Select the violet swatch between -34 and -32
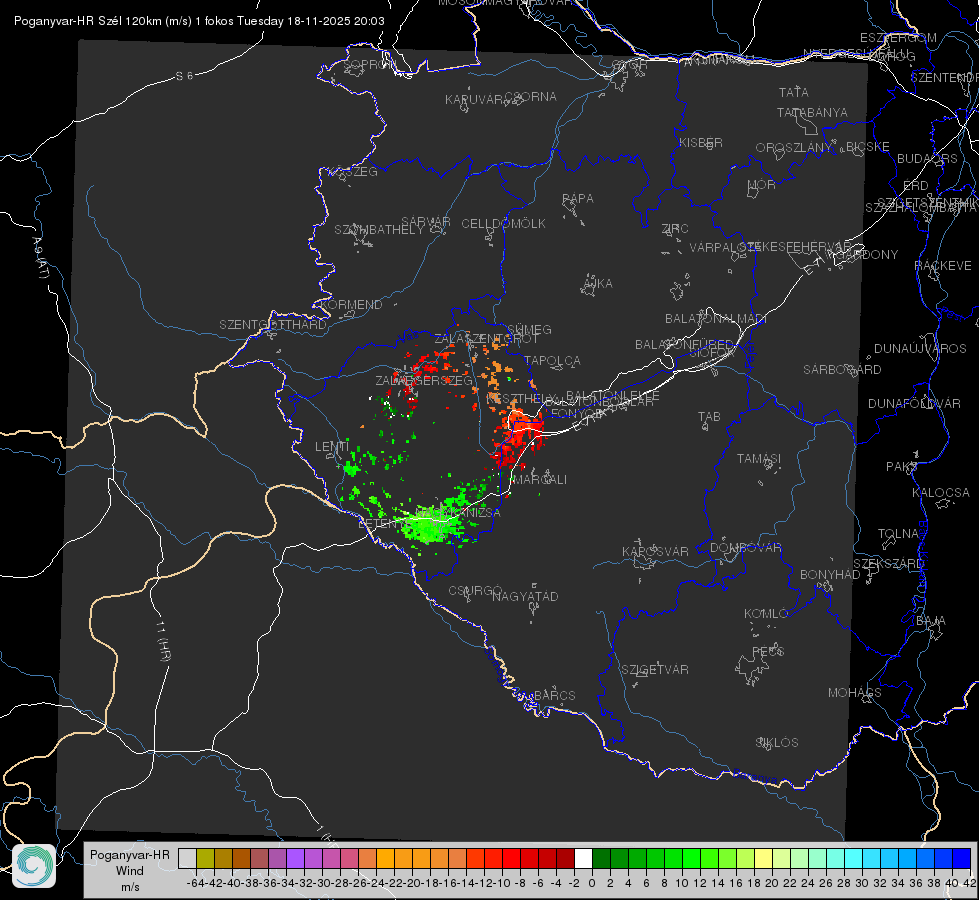Screen dimensions: 979x900 295,858
